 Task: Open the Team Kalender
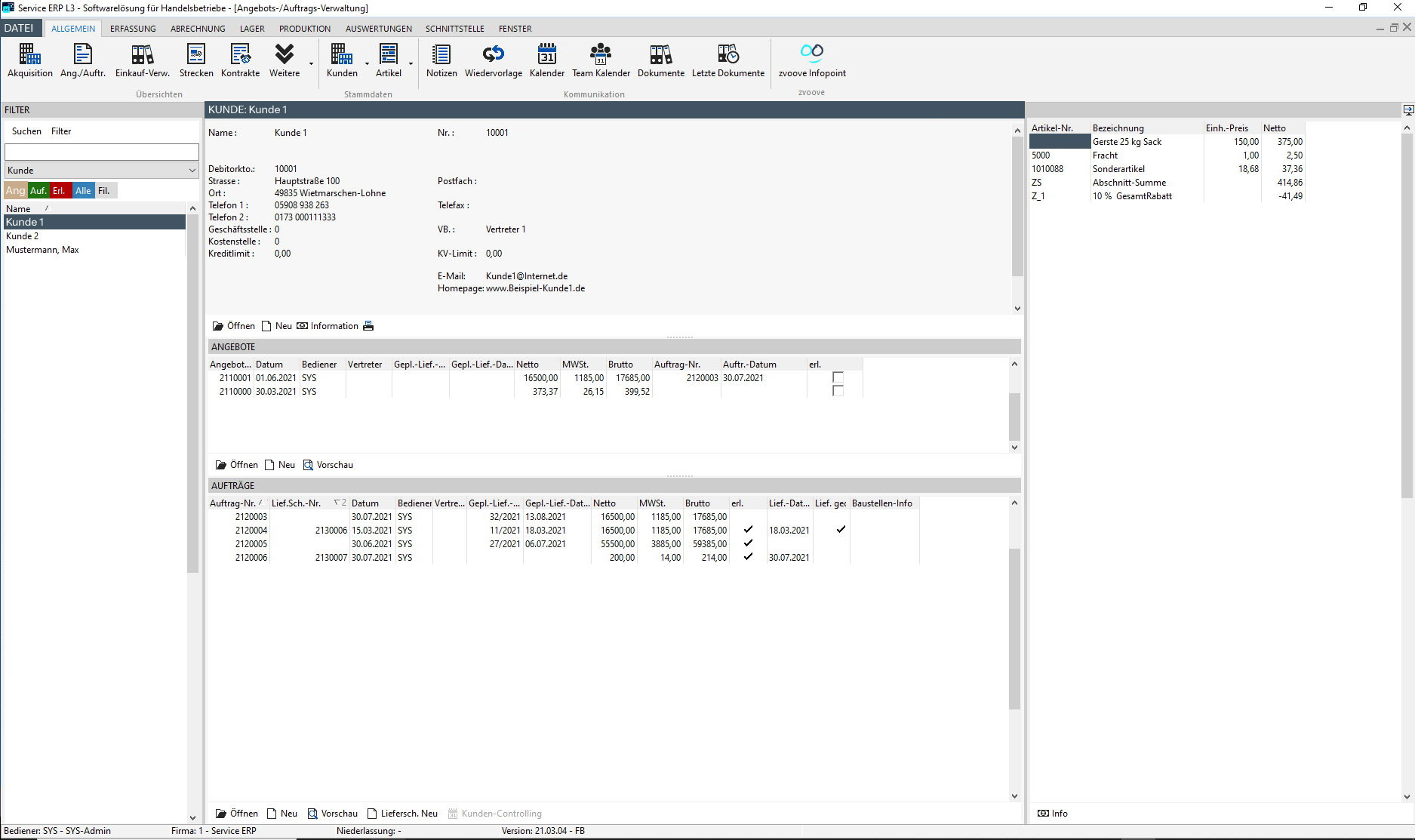pyautogui.click(x=601, y=60)
